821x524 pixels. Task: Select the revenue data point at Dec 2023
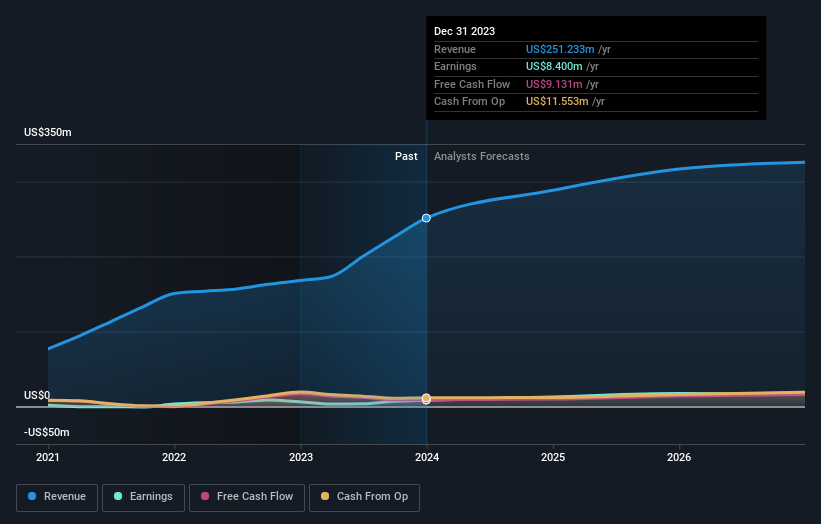(426, 218)
